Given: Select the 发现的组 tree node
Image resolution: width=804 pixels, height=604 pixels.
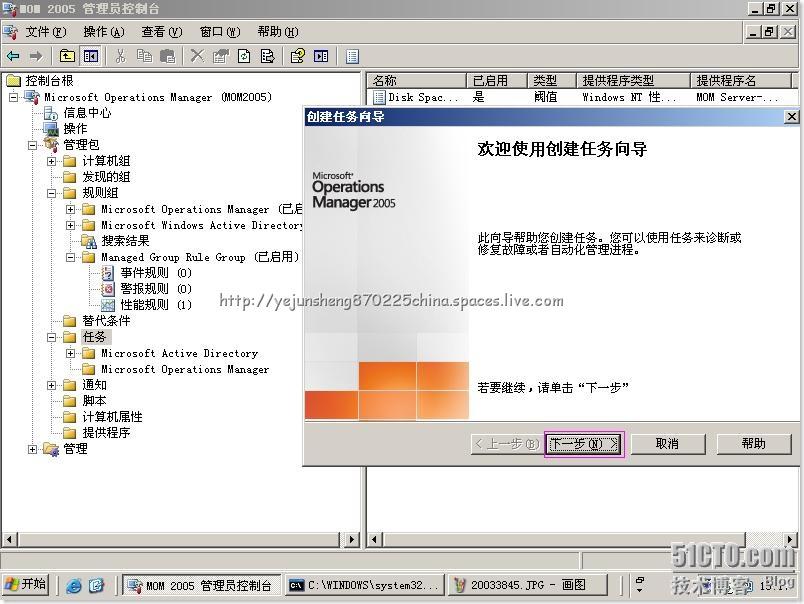Looking at the screenshot, I should (x=106, y=177).
